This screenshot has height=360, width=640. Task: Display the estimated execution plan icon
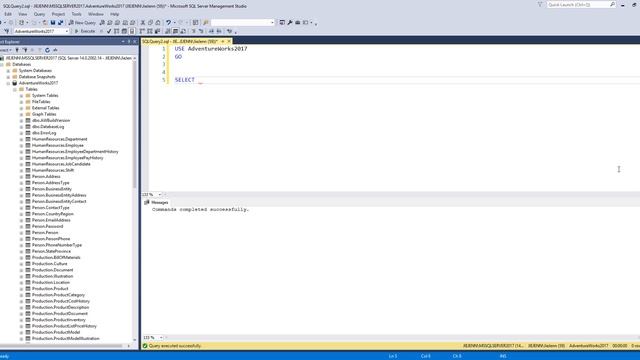tap(117, 31)
